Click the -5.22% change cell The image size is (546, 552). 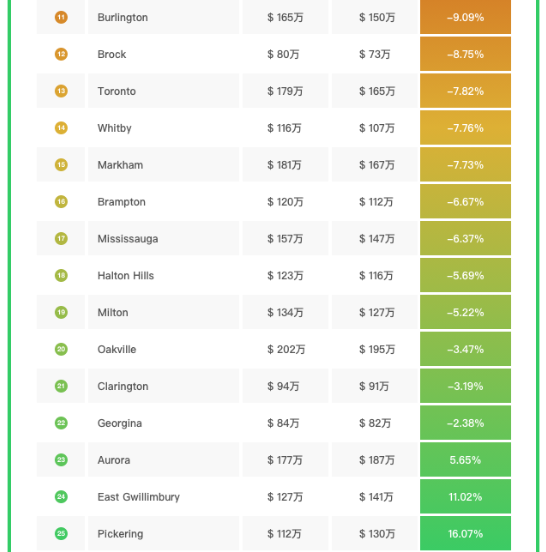coord(465,312)
